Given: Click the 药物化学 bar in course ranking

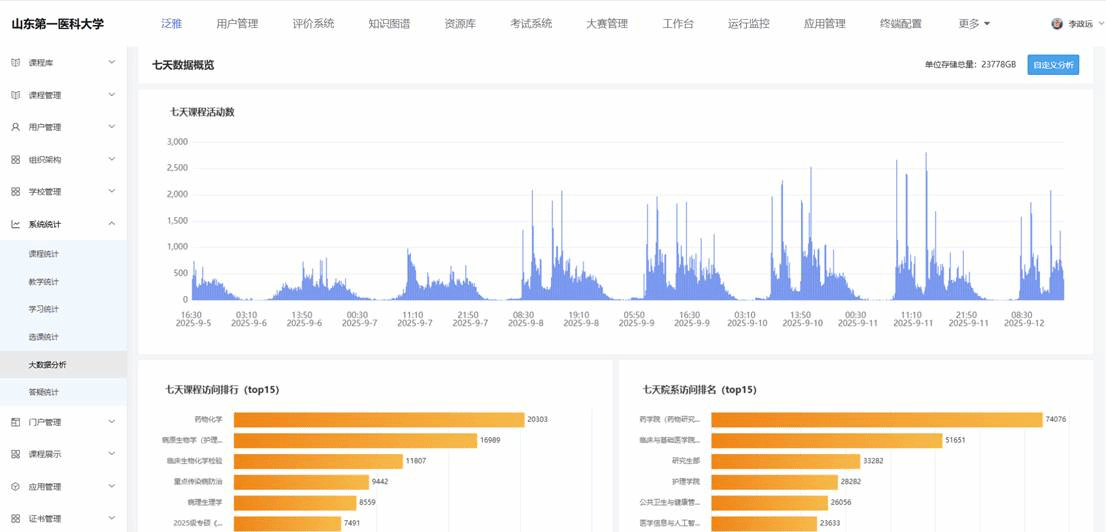Looking at the screenshot, I should [x=378, y=420].
